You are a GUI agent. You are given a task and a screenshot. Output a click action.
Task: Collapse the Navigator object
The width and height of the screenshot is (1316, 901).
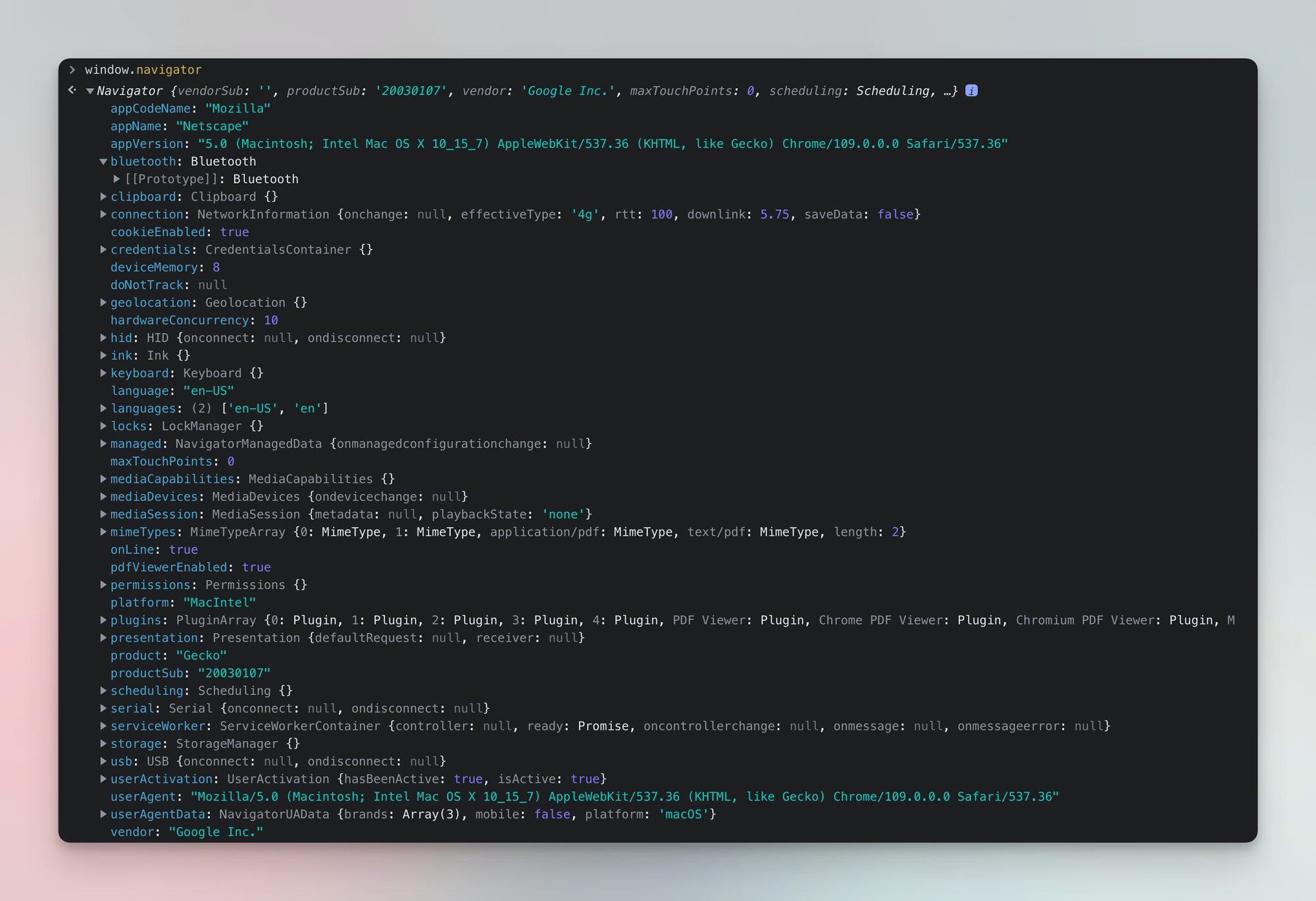[x=89, y=91]
